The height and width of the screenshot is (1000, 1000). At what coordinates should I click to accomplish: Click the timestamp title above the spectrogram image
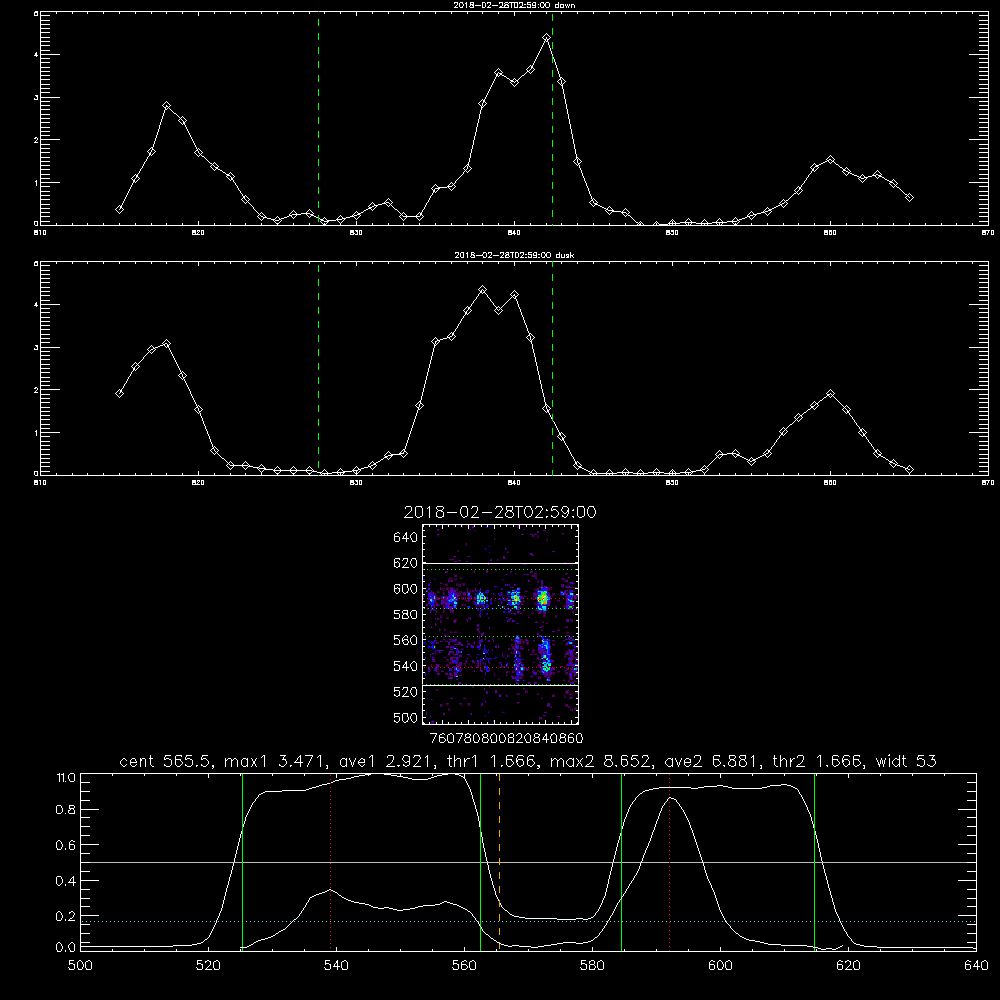click(x=500, y=512)
